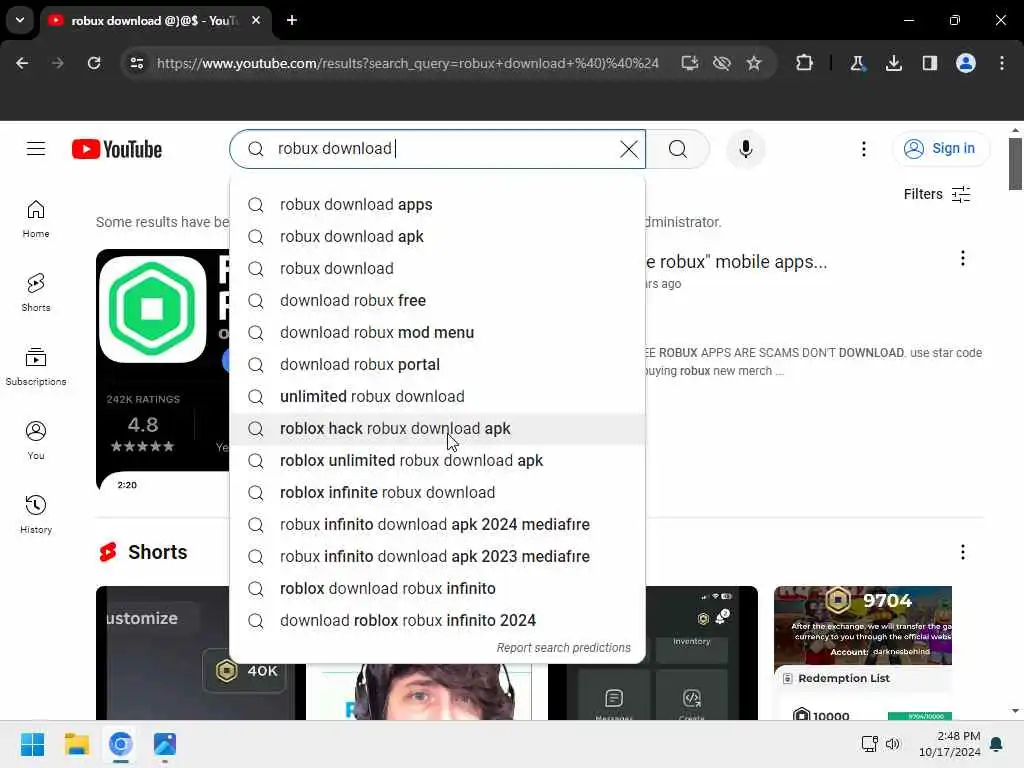Go back in the browser
This screenshot has width=1024, height=768.
click(22, 63)
